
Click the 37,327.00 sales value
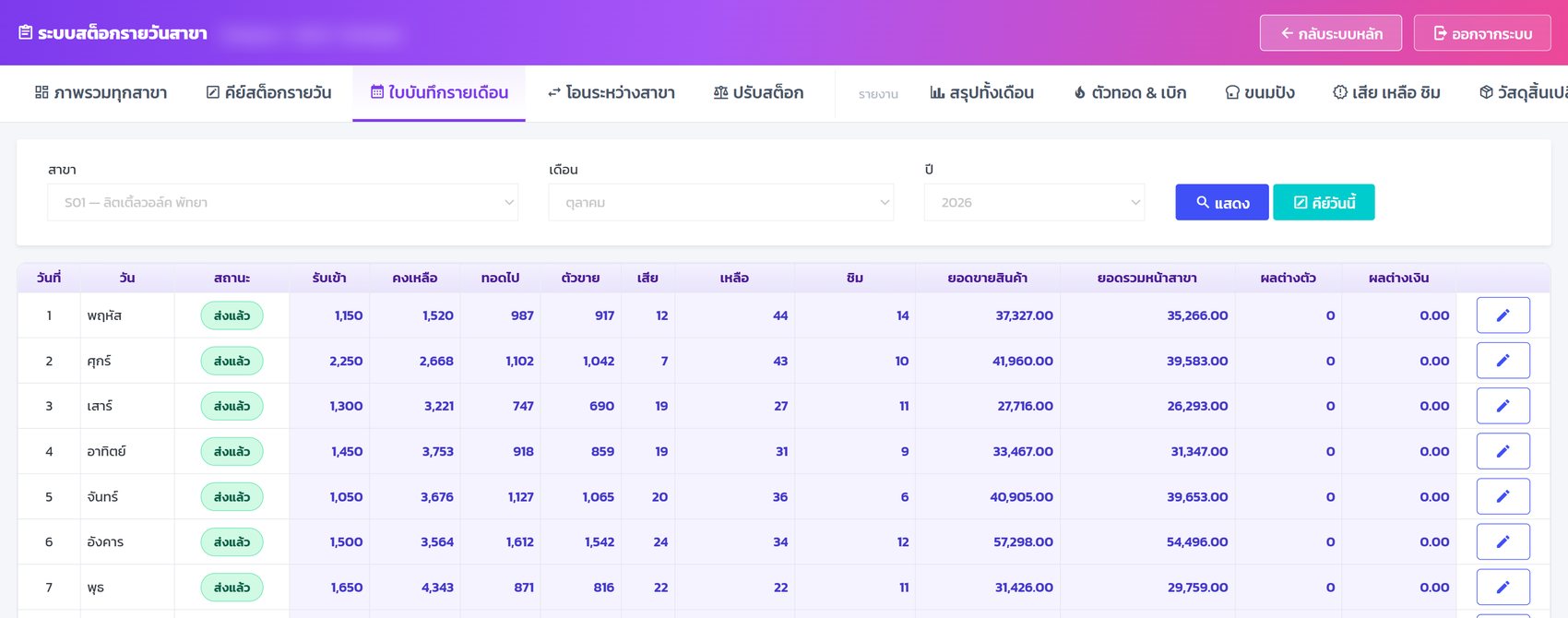pos(1024,315)
